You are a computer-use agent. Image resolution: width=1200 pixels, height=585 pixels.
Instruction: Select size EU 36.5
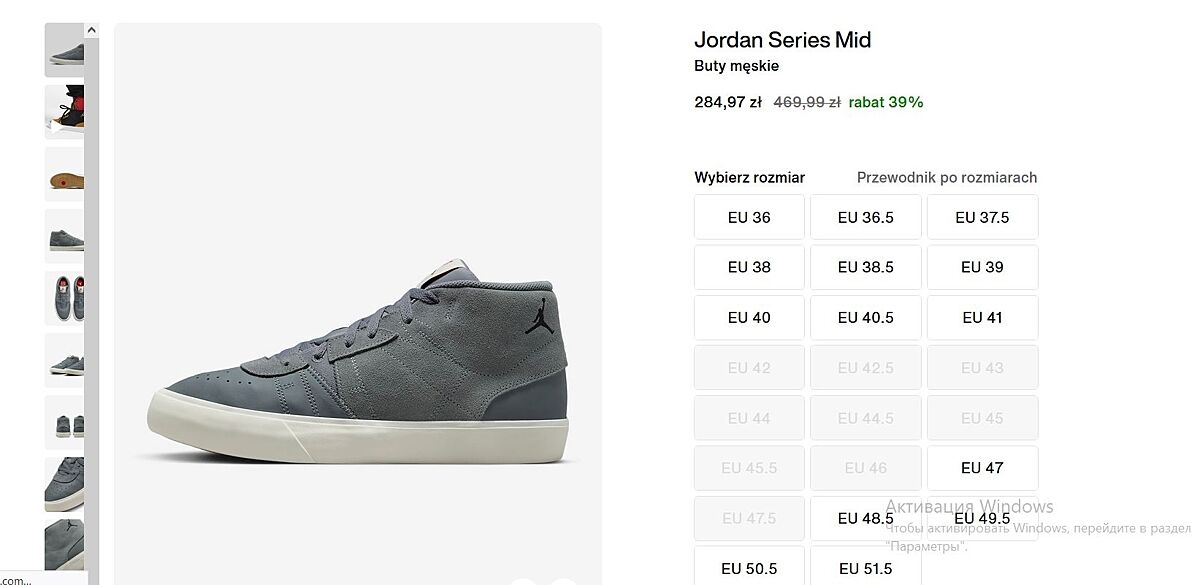click(865, 217)
